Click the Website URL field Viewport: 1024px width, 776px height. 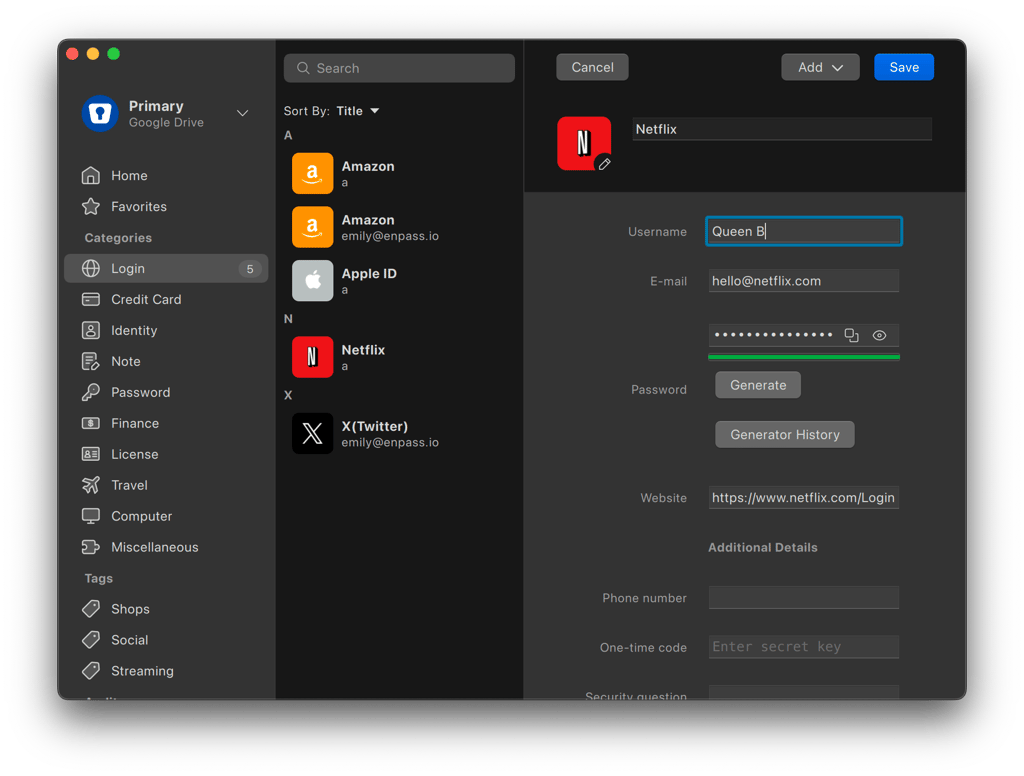click(x=804, y=498)
